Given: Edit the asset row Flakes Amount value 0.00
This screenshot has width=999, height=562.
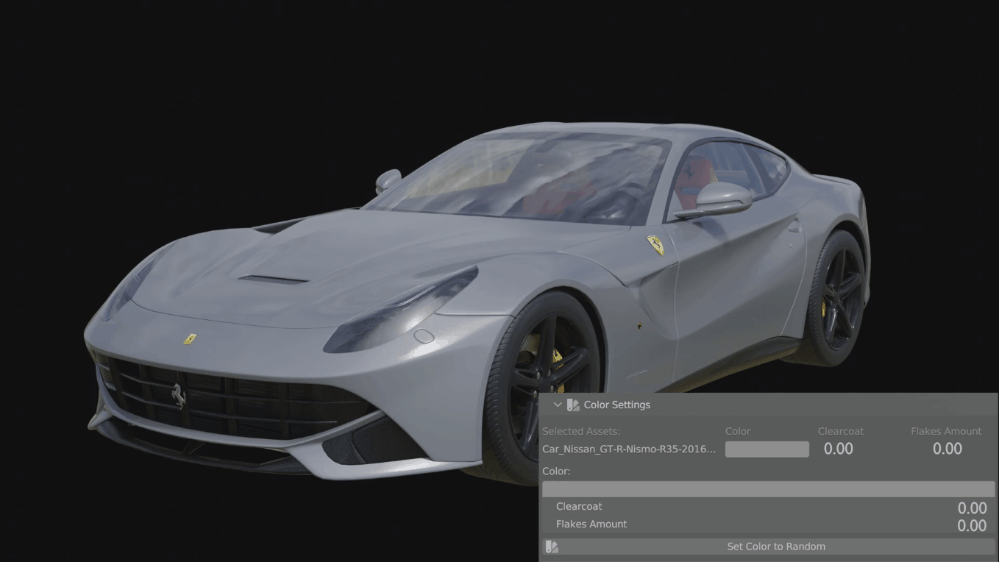Looking at the screenshot, I should 947,449.
